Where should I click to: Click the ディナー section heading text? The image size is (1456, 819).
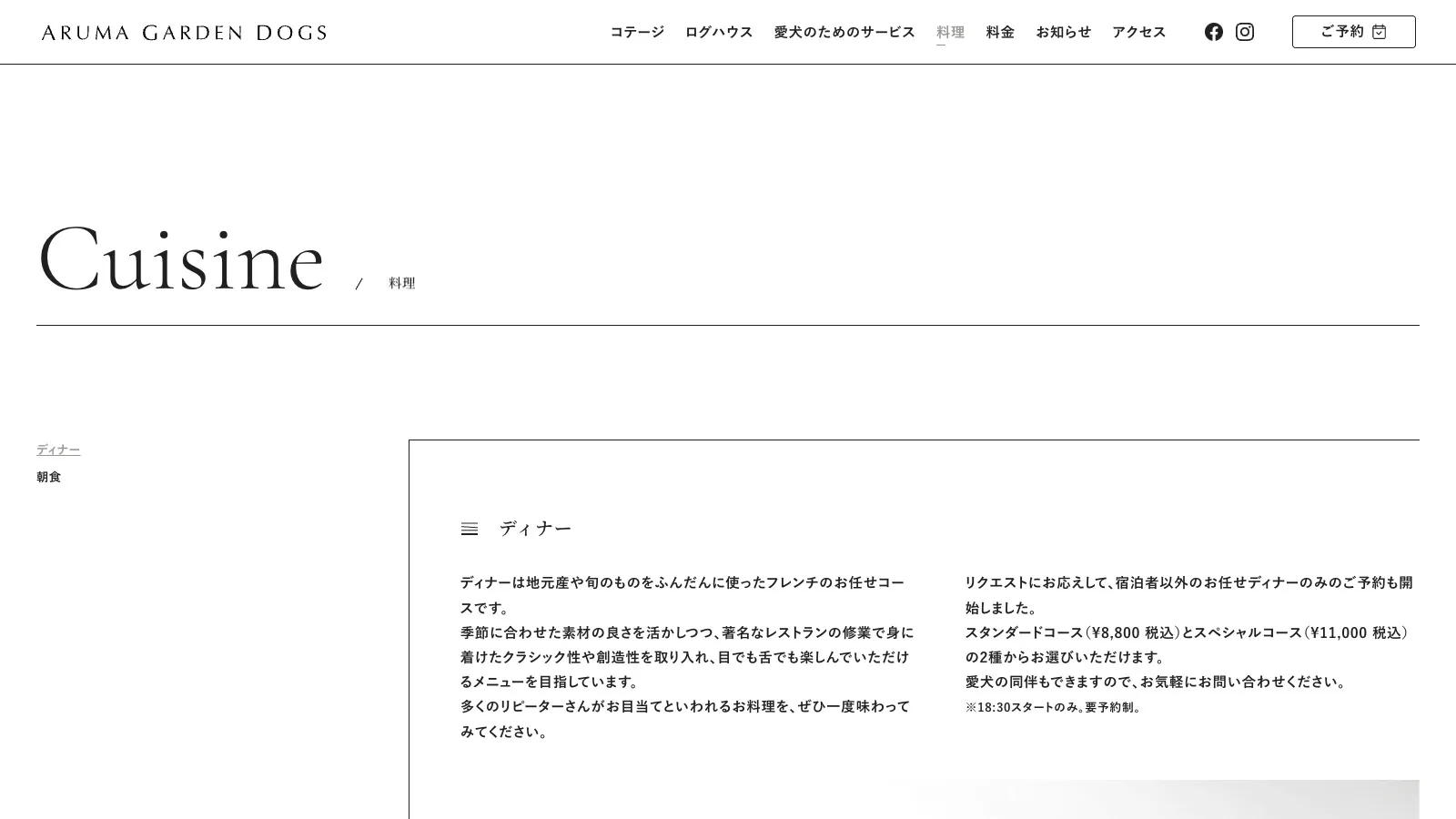tap(535, 529)
